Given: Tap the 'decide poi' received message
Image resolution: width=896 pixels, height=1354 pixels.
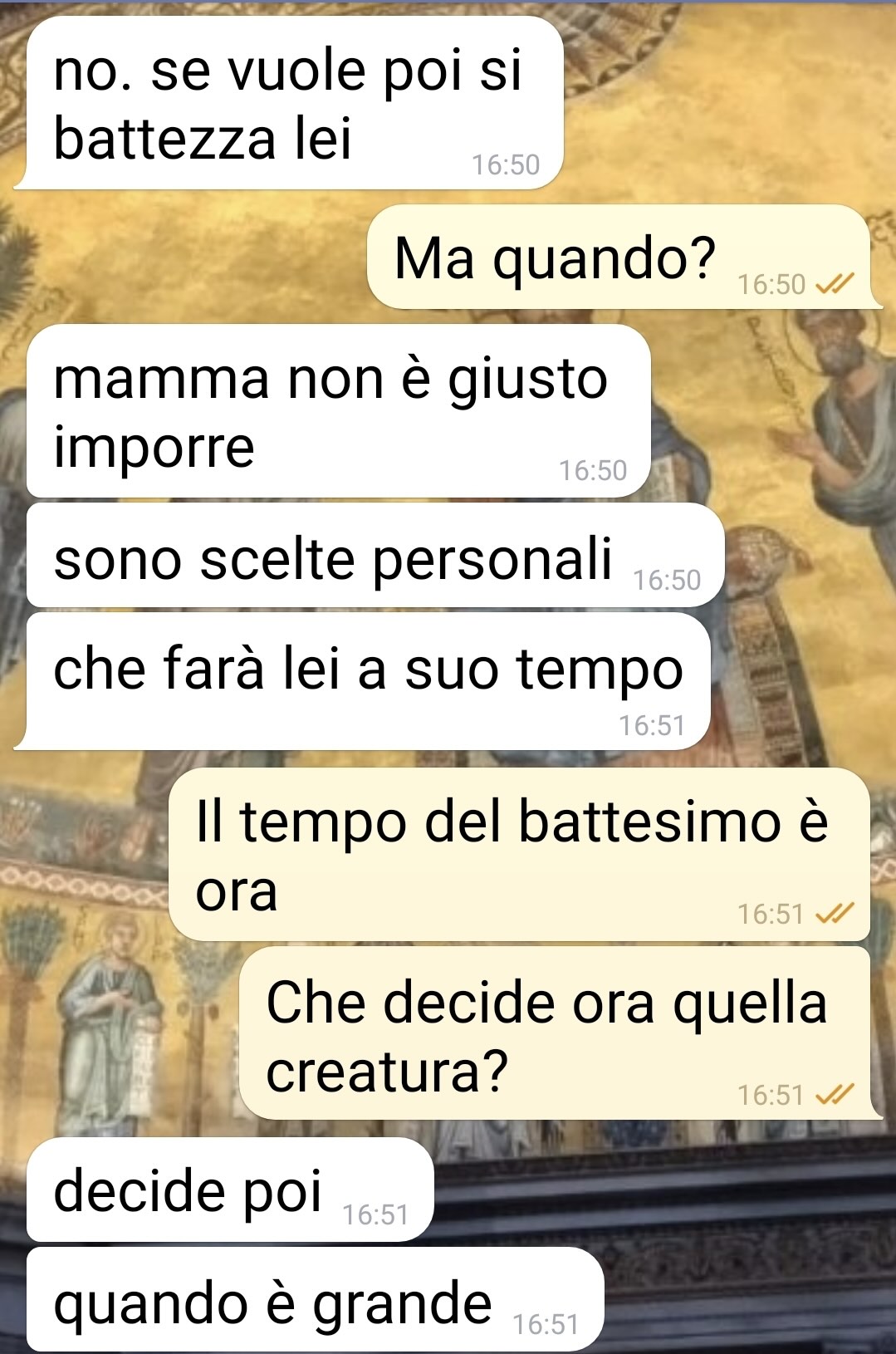Looking at the screenshot, I should click(x=230, y=1190).
